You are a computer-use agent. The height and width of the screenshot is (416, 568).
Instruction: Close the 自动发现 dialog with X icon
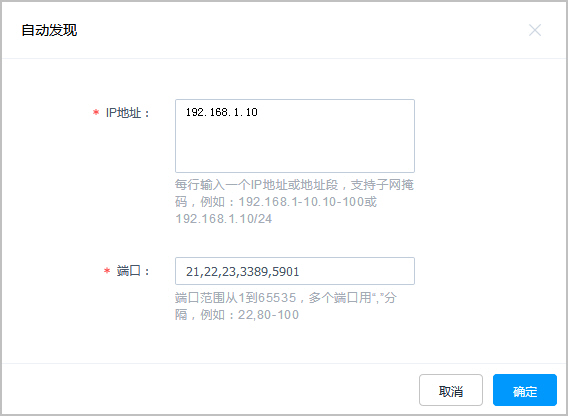tap(535, 30)
